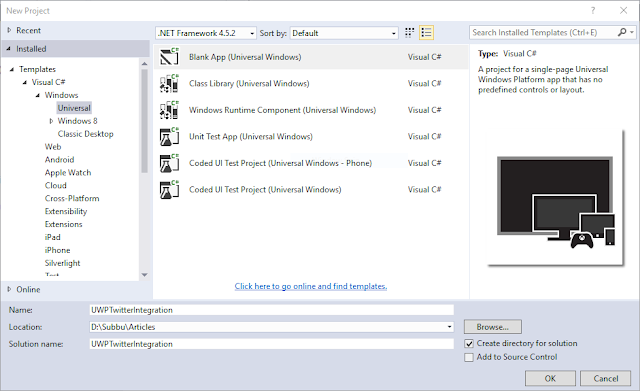Click the Solution name input field
The width and height of the screenshot is (640, 391).
pos(271,344)
